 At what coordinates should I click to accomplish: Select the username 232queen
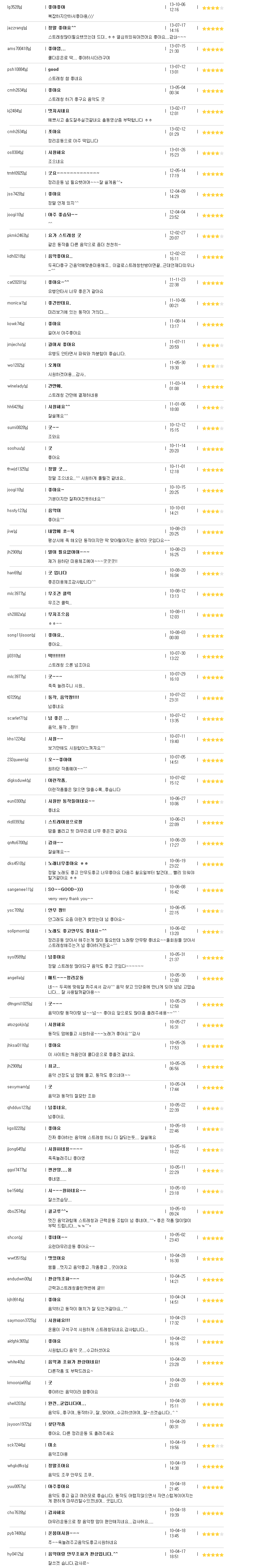pos(18,760)
